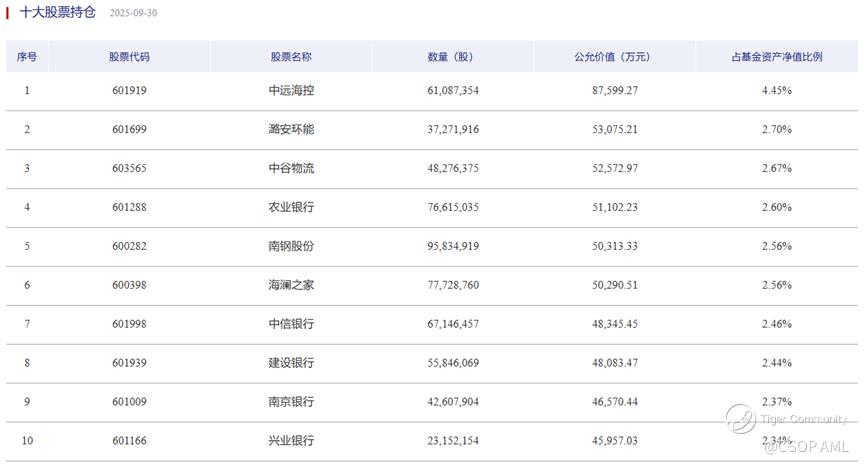The width and height of the screenshot is (865, 467).
Task: Click quantity 67,146,457
Action: 452,324
